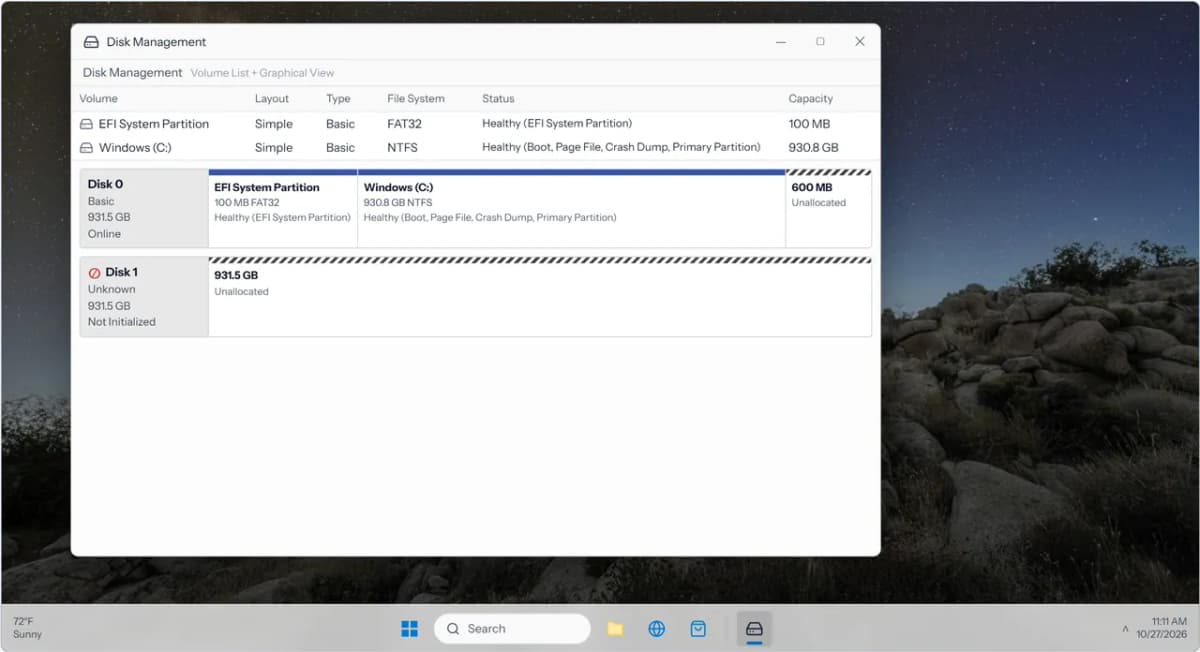Open the weather widget showing 72°F Sunny
Viewport: 1200px width, 652px height.
pos(28,628)
